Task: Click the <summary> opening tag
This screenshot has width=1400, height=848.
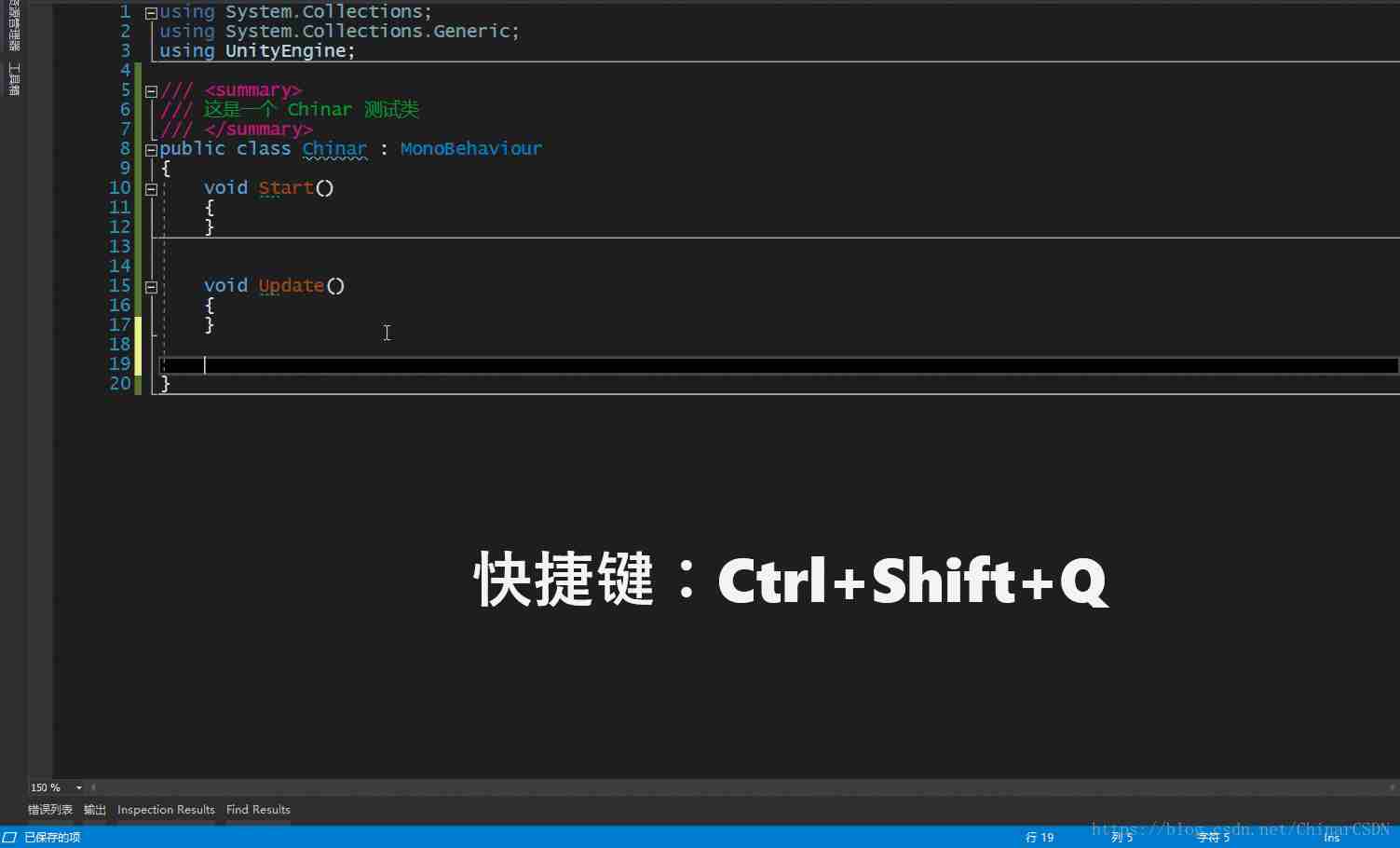Action: tap(253, 90)
